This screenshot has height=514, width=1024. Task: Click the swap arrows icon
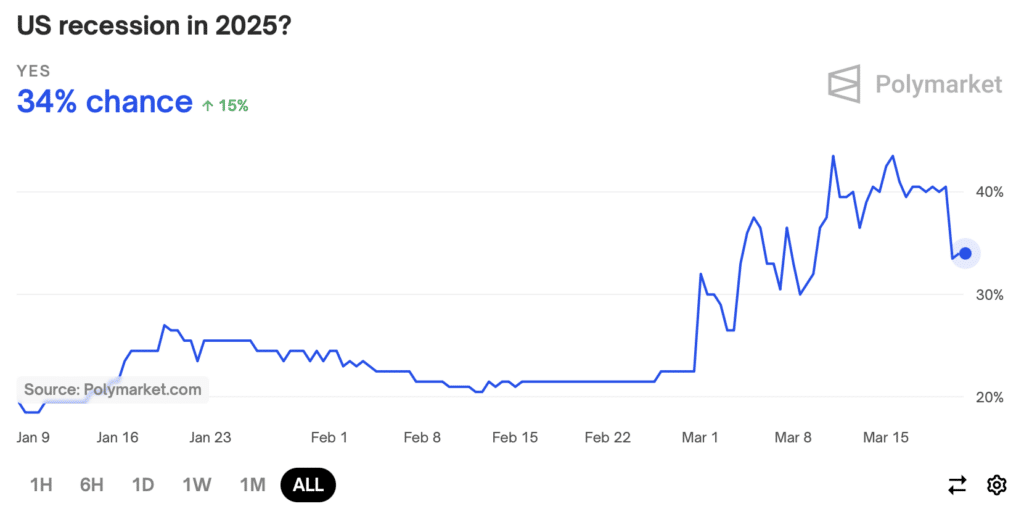point(957,485)
